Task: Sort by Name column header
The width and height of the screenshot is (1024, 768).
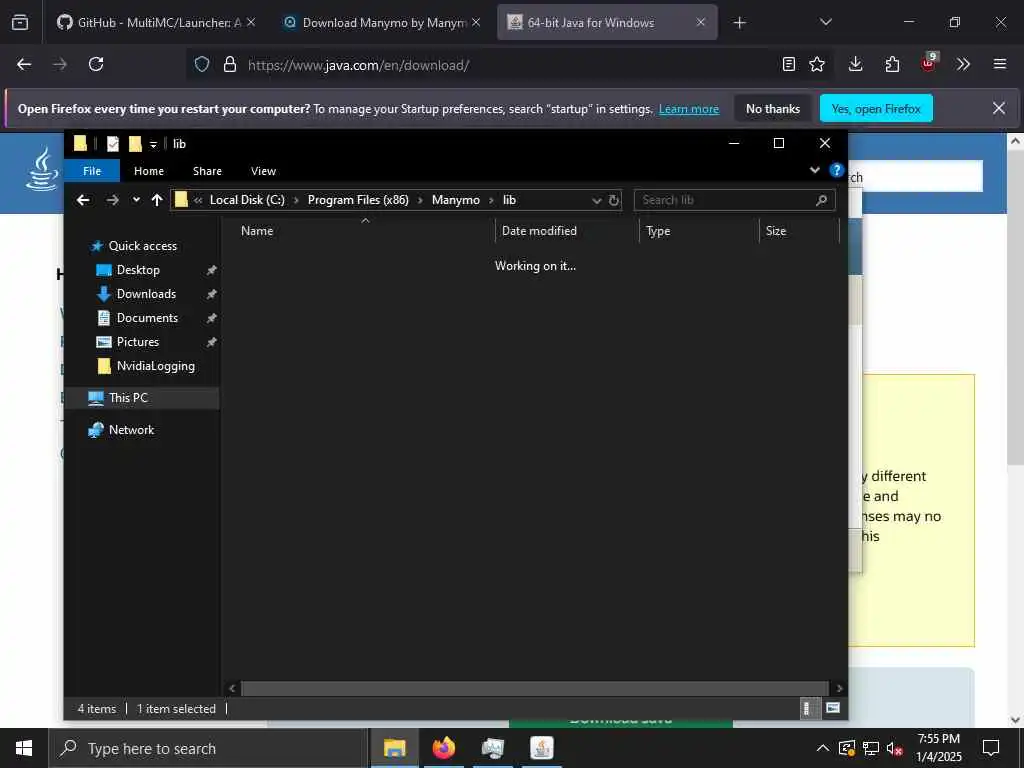Action: click(257, 231)
